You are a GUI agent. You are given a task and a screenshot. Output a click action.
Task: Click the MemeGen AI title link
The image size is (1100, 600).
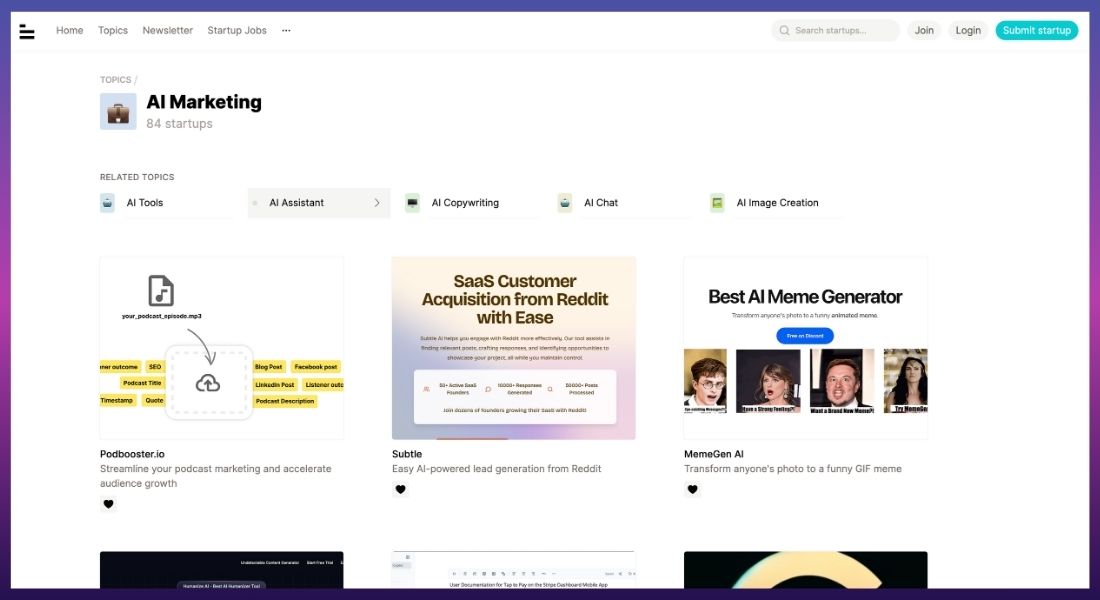point(714,454)
